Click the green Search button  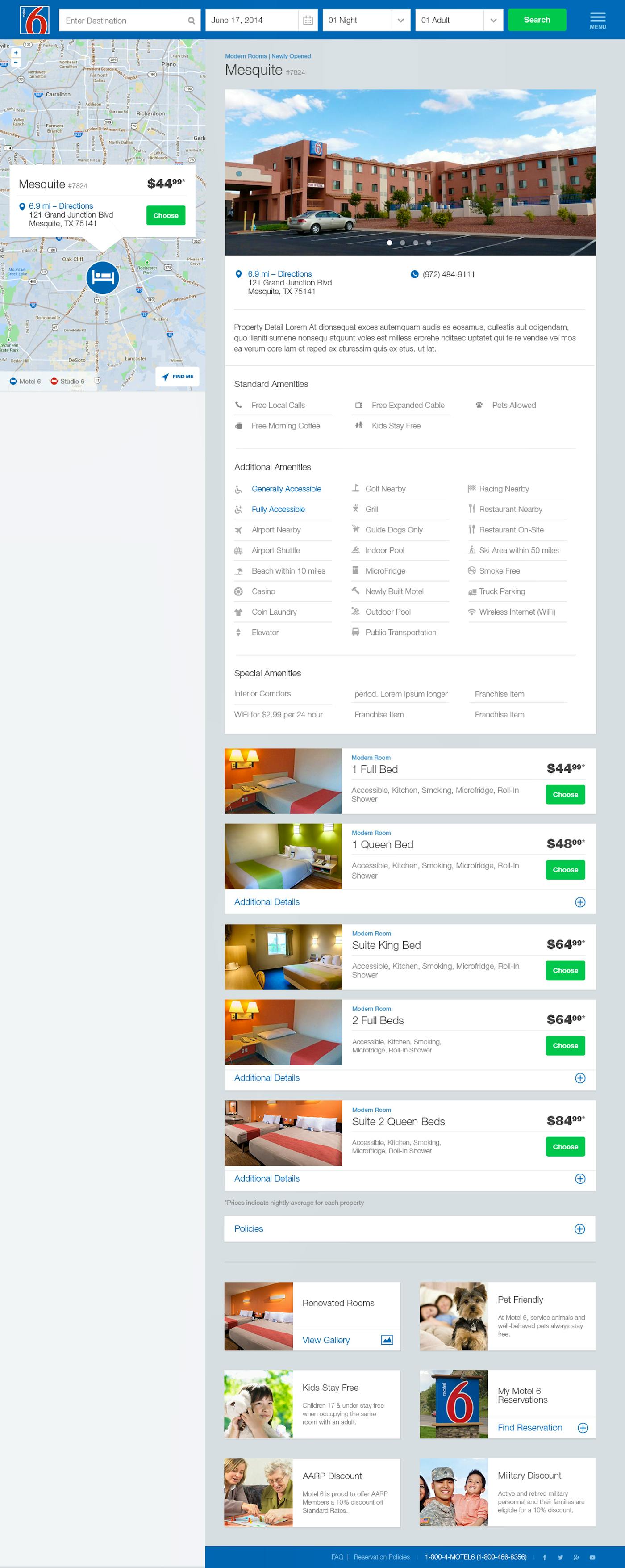[x=537, y=20]
